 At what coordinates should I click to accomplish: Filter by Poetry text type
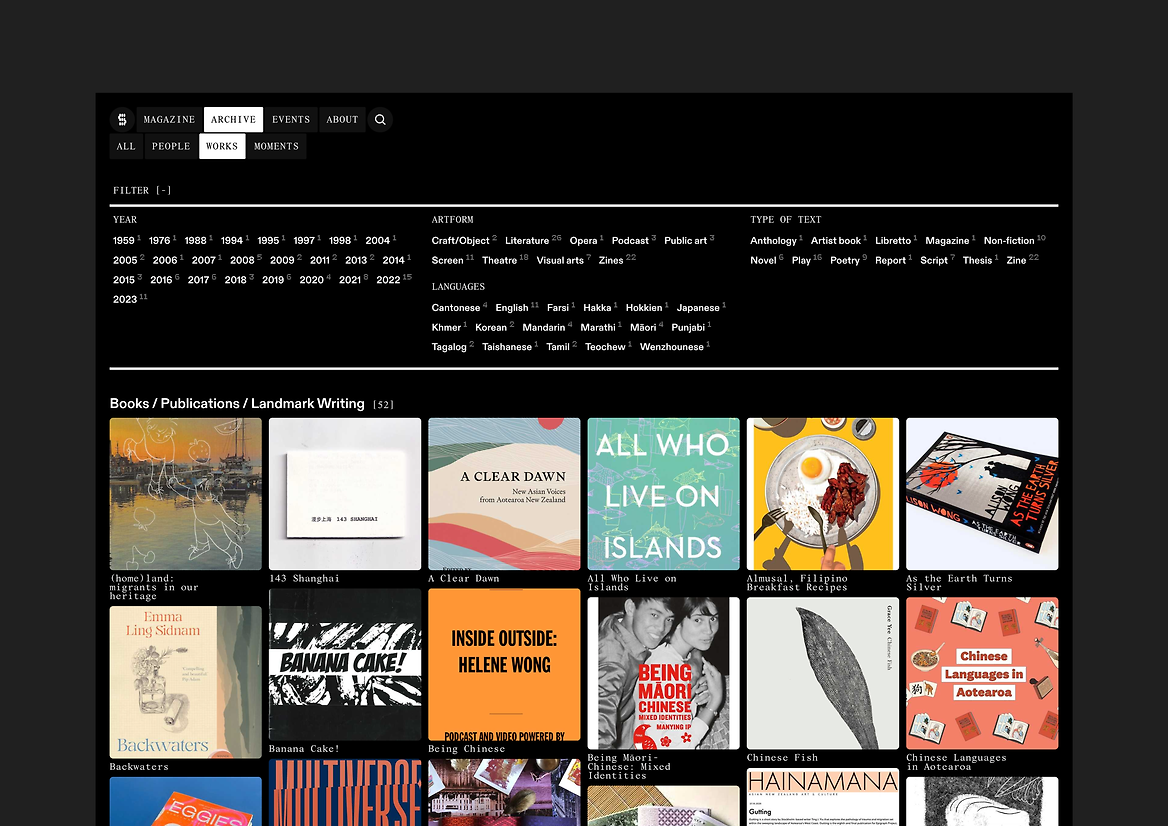pos(844,260)
